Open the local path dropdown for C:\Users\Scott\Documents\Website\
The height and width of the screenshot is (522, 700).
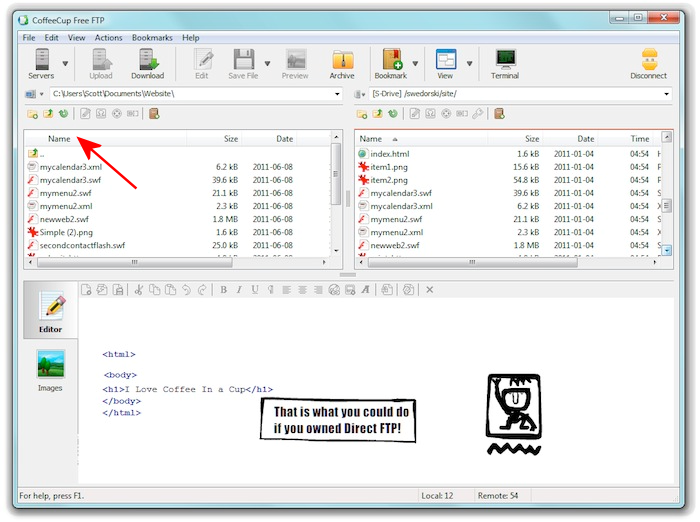335,94
